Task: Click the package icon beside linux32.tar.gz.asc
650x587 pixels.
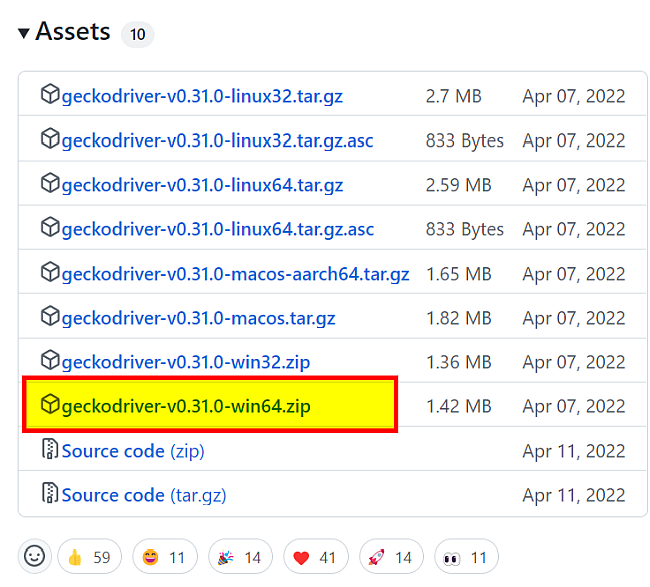Action: [x=50, y=138]
